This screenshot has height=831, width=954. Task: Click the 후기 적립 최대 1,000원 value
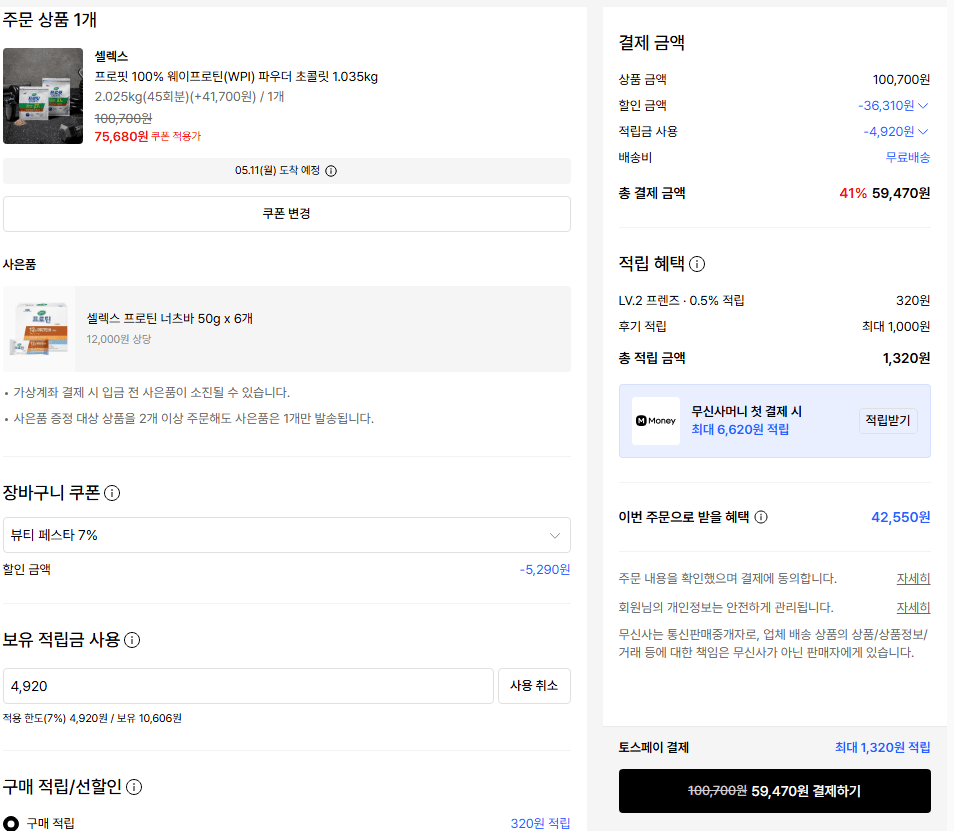tap(896, 327)
